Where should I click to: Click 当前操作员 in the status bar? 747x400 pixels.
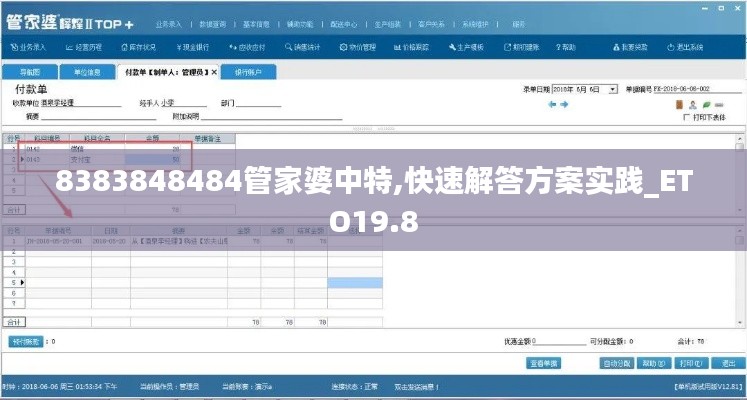click(x=170, y=387)
